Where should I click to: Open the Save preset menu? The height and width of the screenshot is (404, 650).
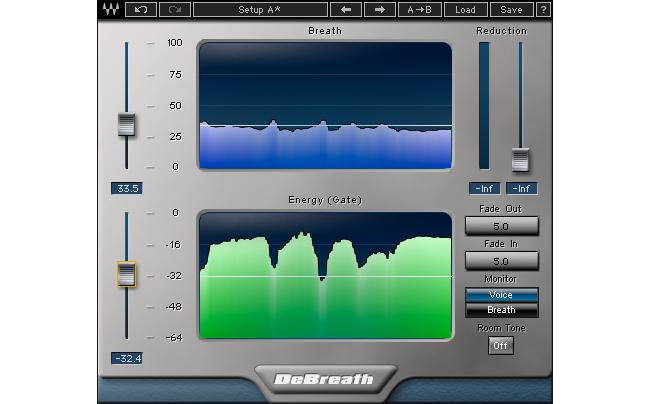click(511, 10)
